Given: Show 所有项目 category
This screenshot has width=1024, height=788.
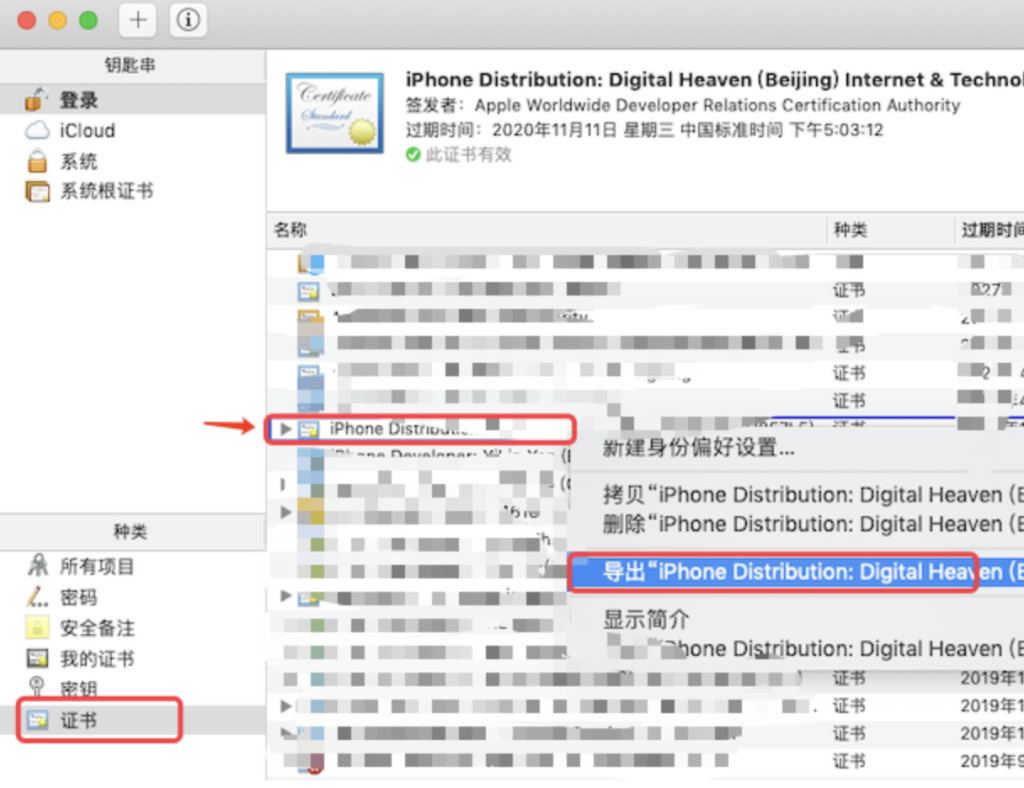Looking at the screenshot, I should point(133,566).
